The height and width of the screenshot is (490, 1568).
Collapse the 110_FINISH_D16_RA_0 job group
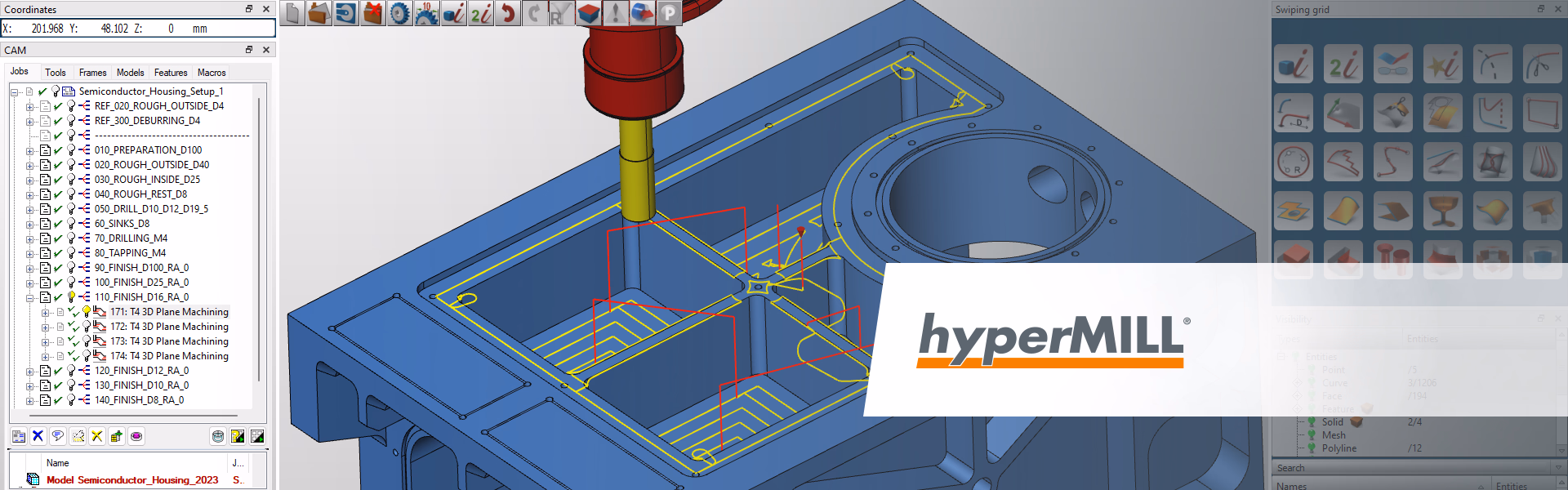click(30, 297)
